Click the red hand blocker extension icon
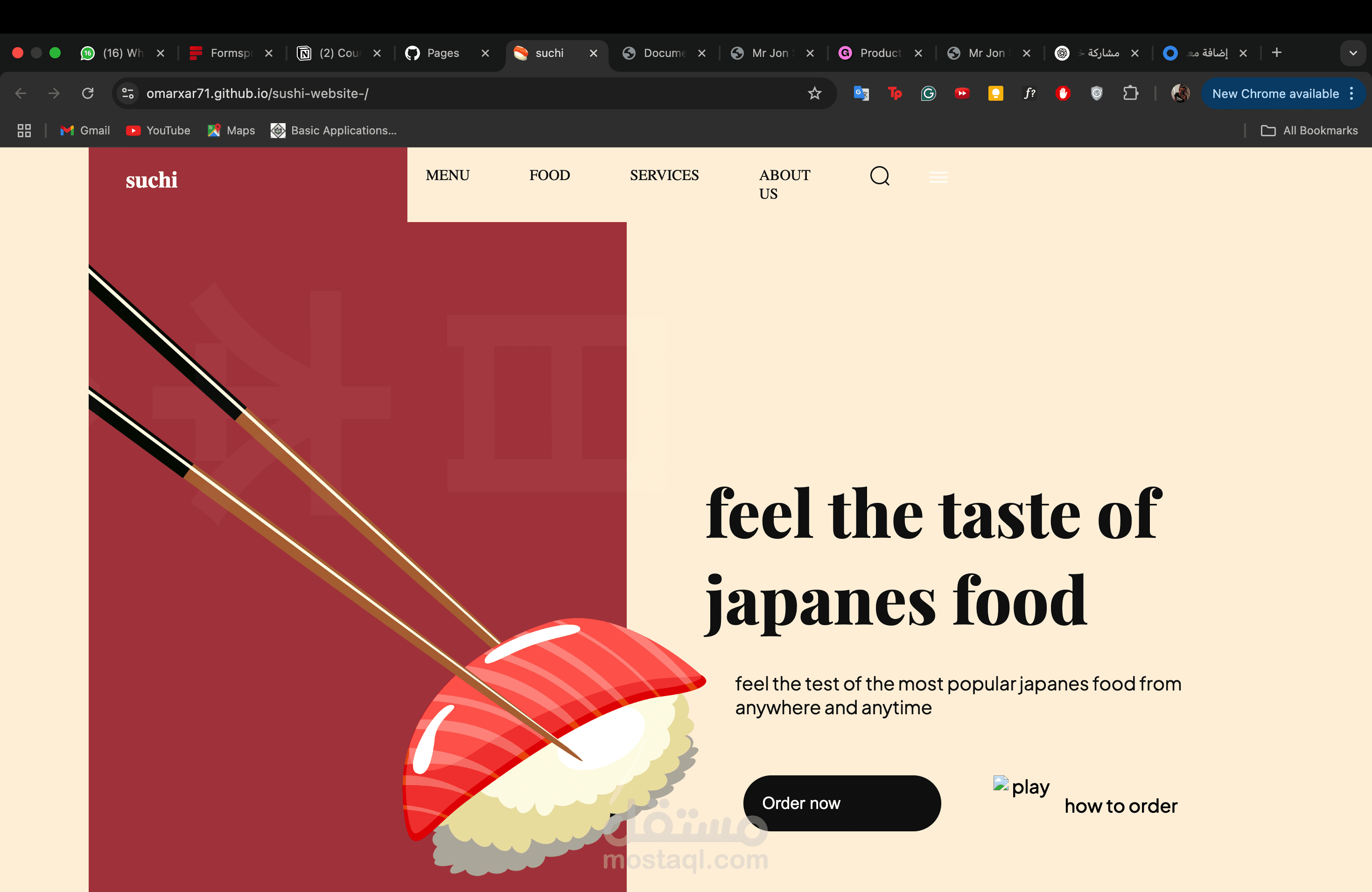The width and height of the screenshot is (1372, 892). point(1063,93)
